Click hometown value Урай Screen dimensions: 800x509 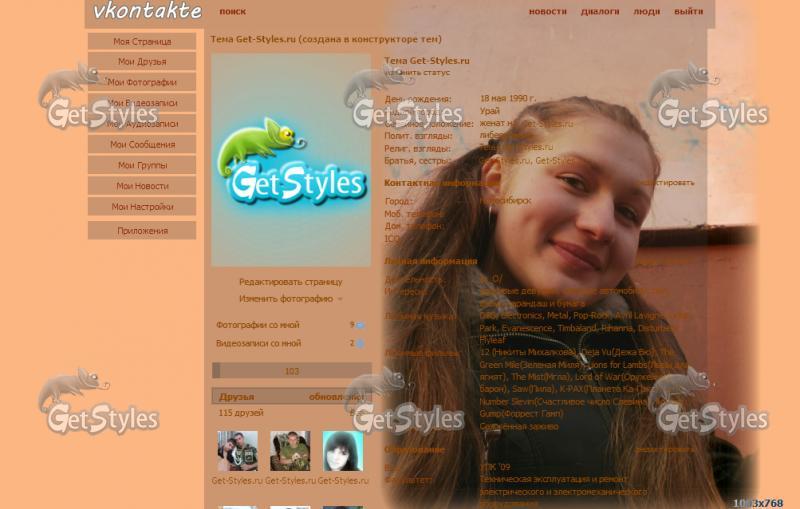click(489, 111)
